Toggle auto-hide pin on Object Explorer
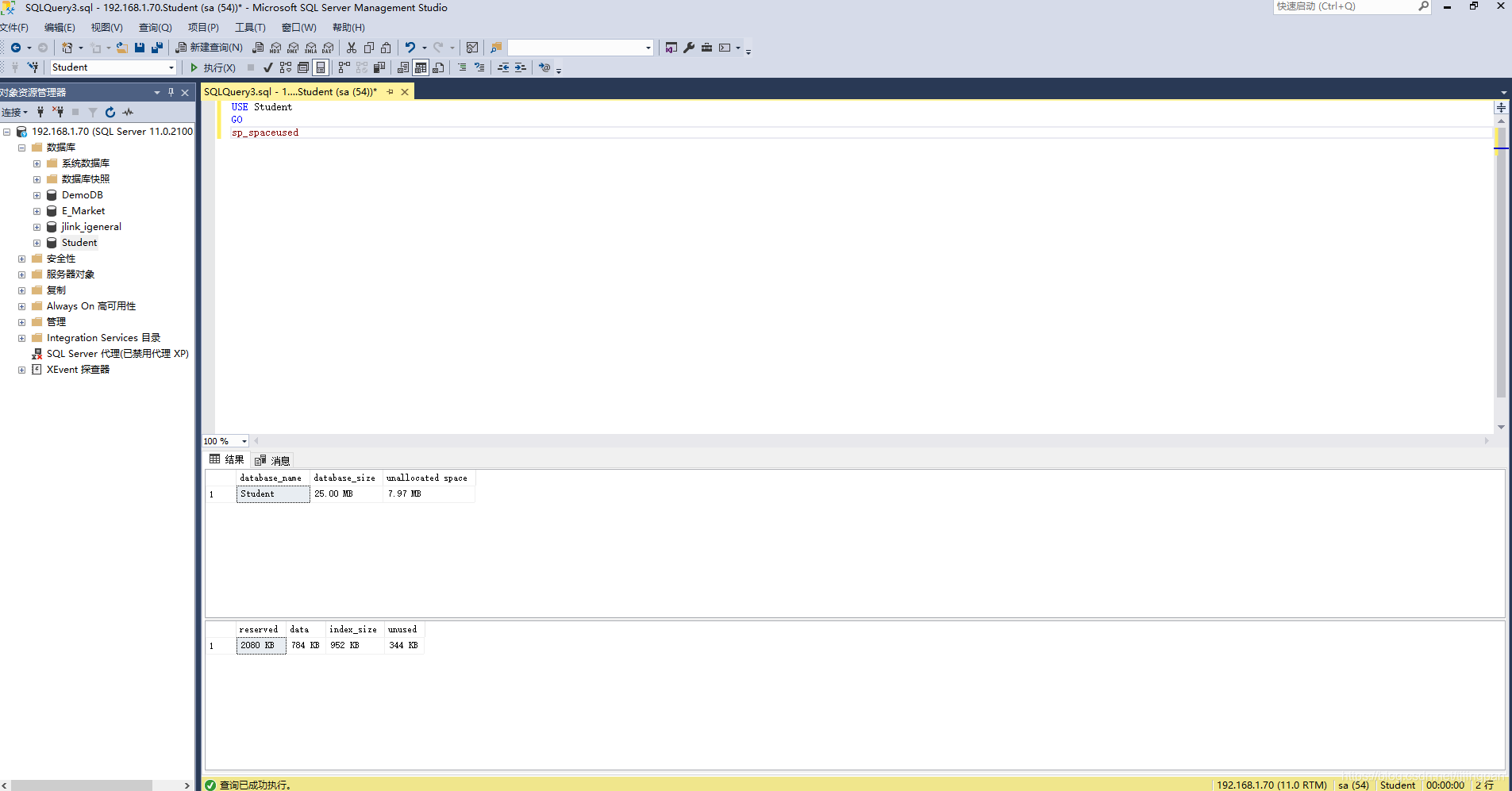The height and width of the screenshot is (791, 1512). (171, 93)
